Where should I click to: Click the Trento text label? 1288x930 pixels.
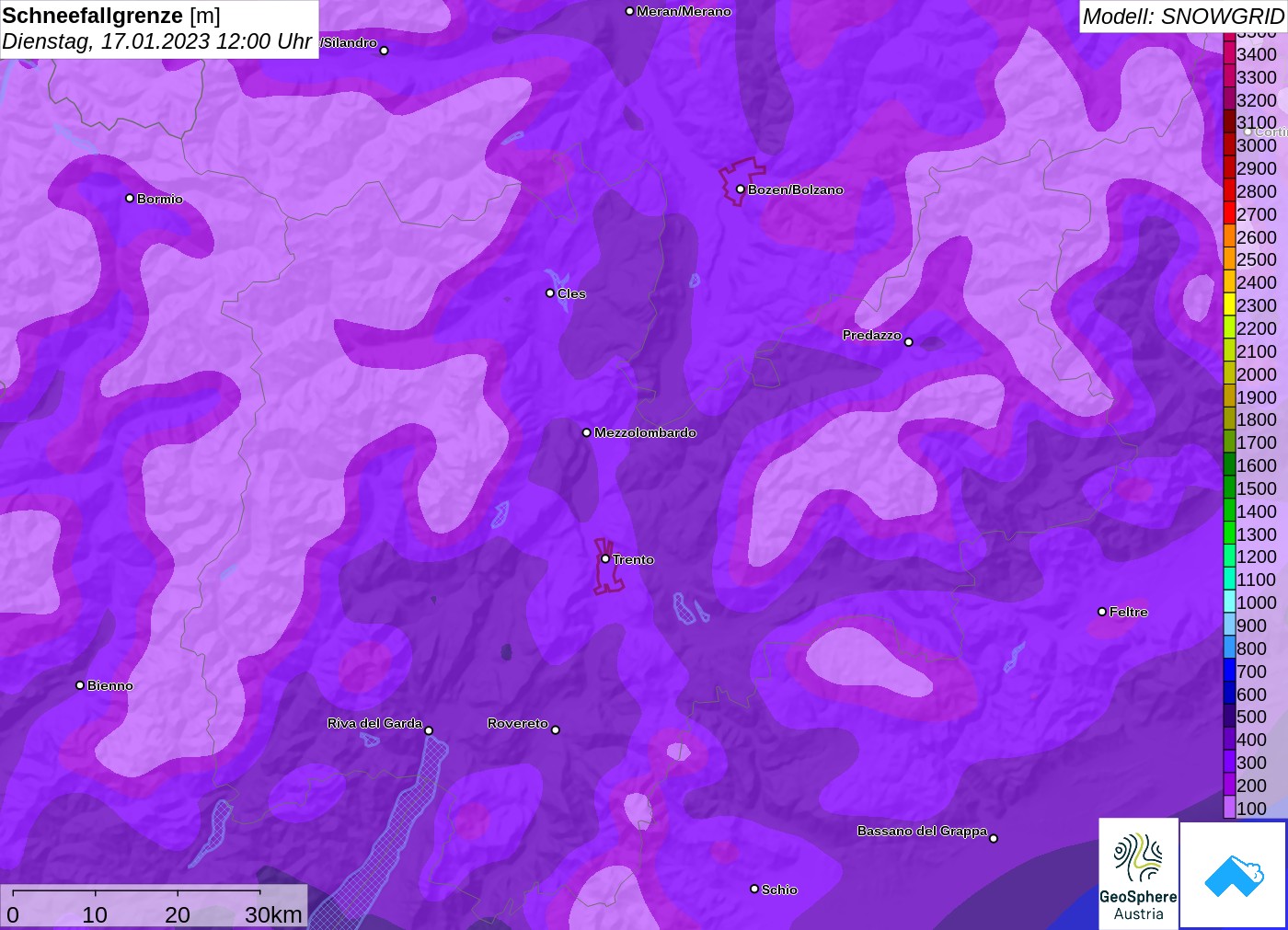pyautogui.click(x=633, y=559)
